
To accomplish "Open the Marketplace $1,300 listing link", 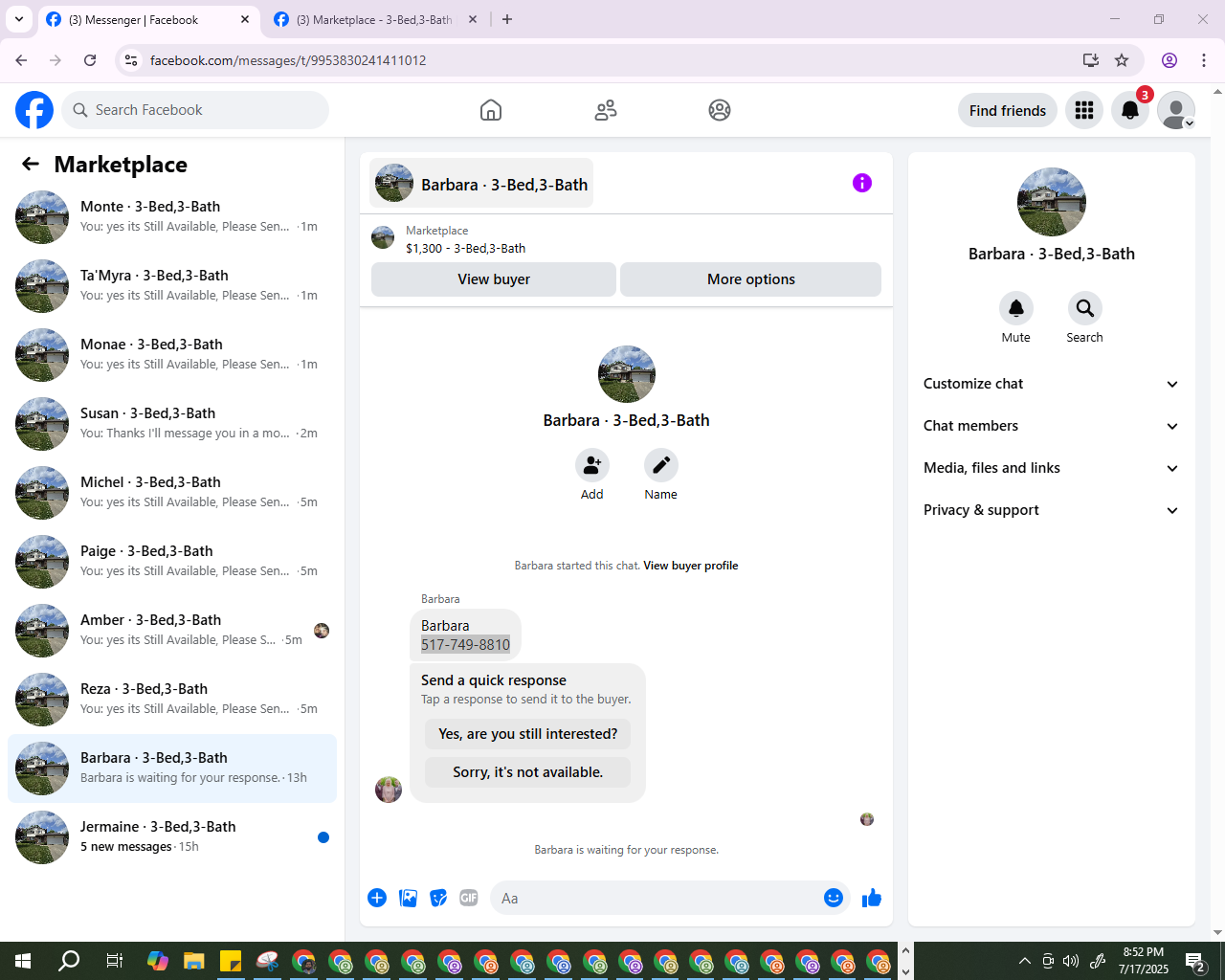I will tap(465, 248).
